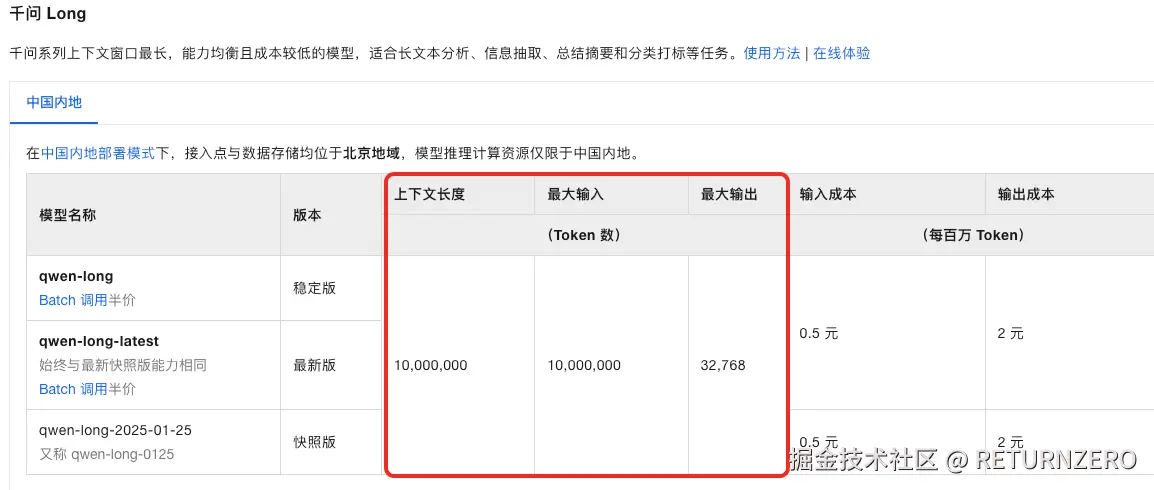Click the (Token 数) sub-header

click(x=584, y=235)
